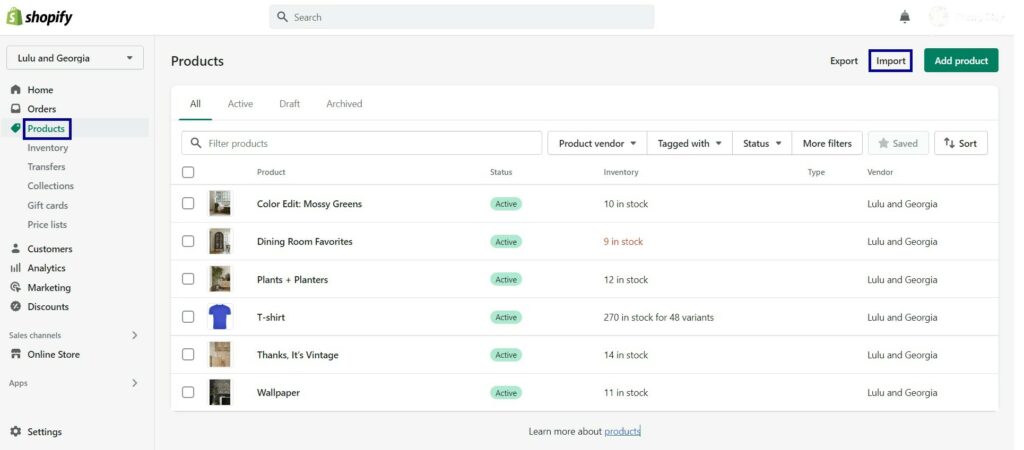Click the Customers person icon
The height and width of the screenshot is (450, 1024).
tap(16, 248)
